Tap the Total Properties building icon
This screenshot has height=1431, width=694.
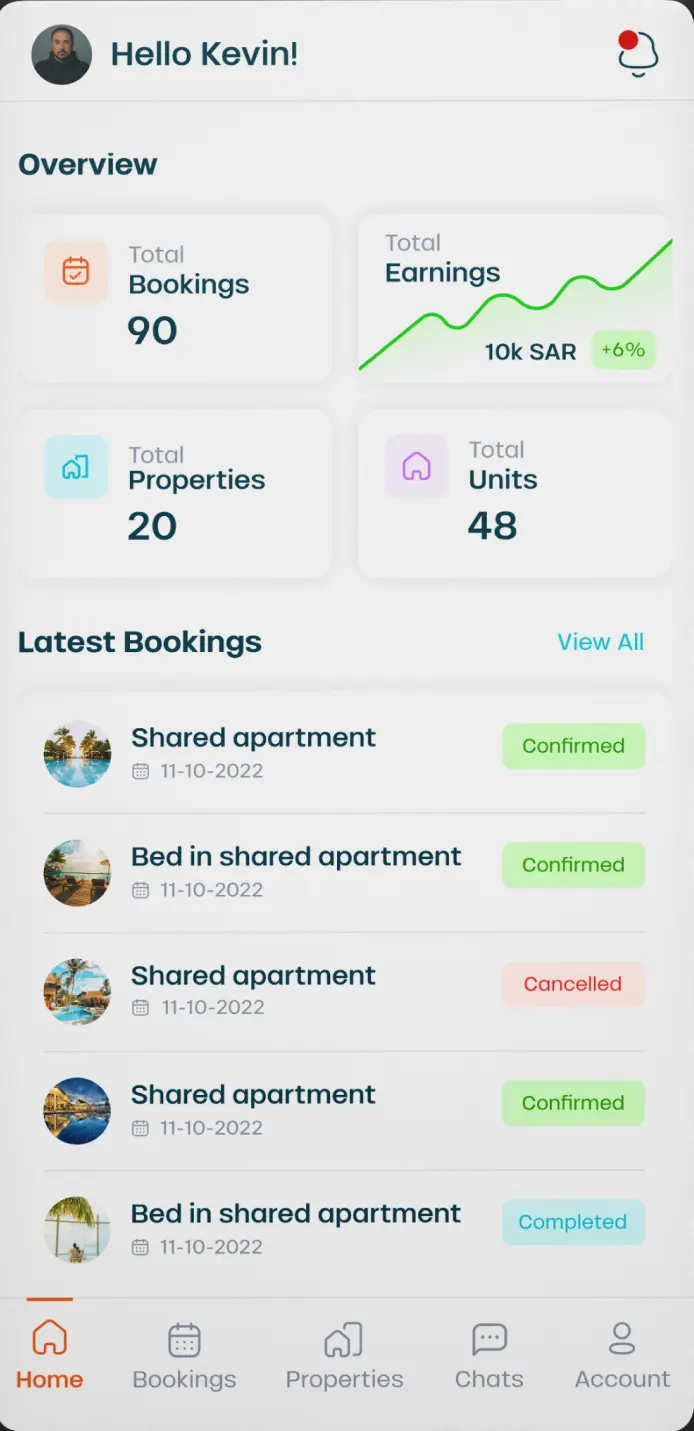pos(76,467)
